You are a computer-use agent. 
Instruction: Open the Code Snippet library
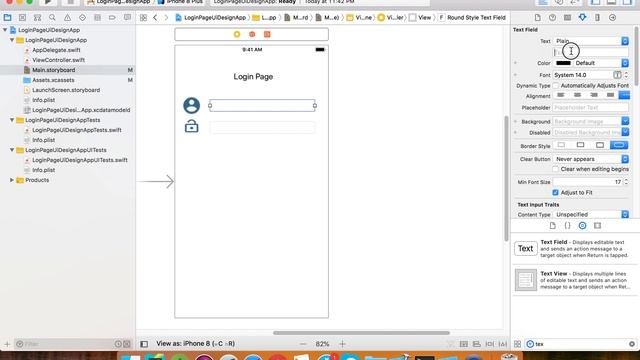pos(567,226)
